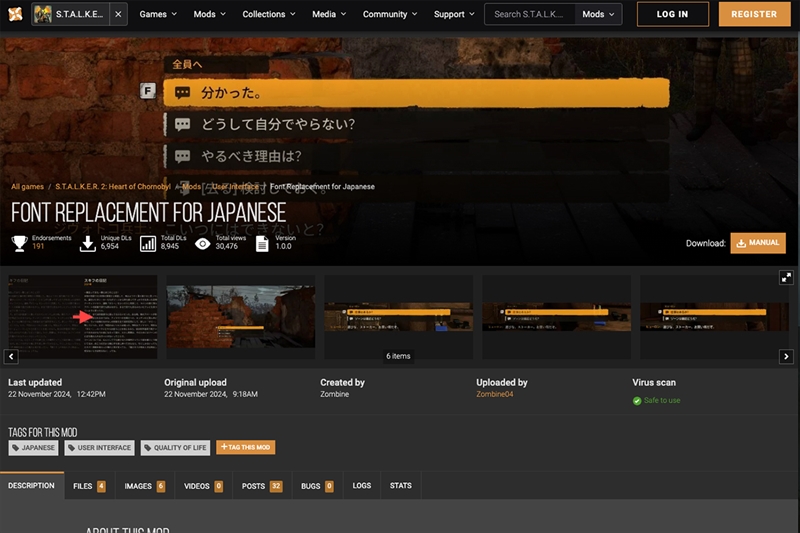Image resolution: width=800 pixels, height=533 pixels.
Task: Click the REGISTER button
Action: pyautogui.click(x=754, y=14)
